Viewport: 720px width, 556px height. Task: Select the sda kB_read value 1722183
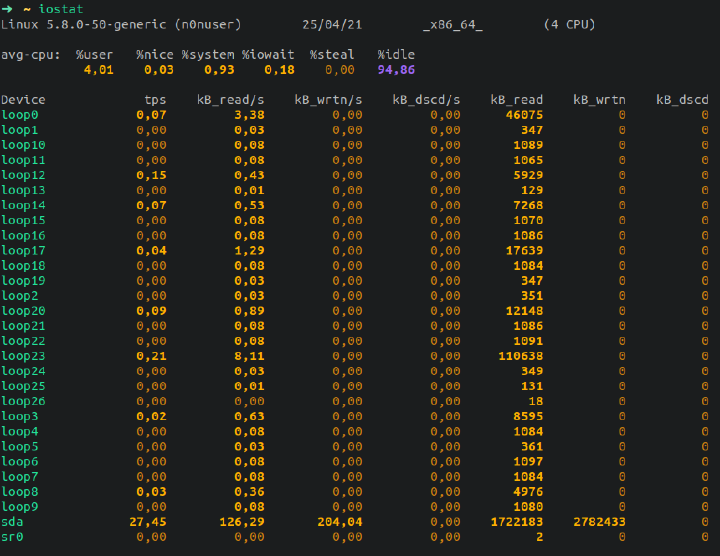(517, 522)
